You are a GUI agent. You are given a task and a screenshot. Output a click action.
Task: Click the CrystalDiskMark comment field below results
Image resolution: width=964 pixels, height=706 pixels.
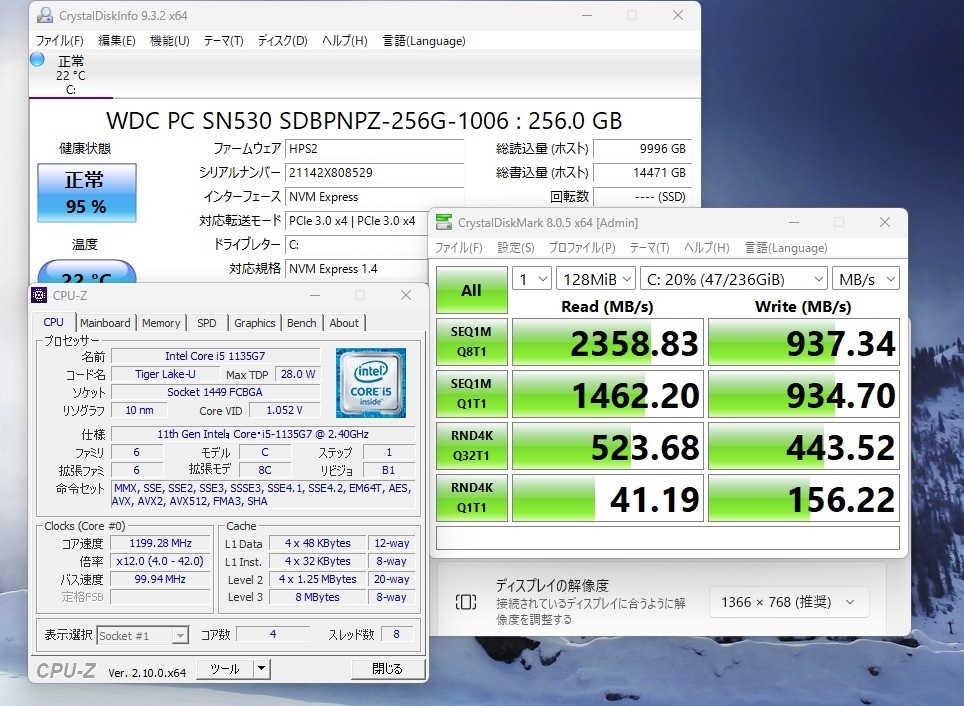point(668,538)
